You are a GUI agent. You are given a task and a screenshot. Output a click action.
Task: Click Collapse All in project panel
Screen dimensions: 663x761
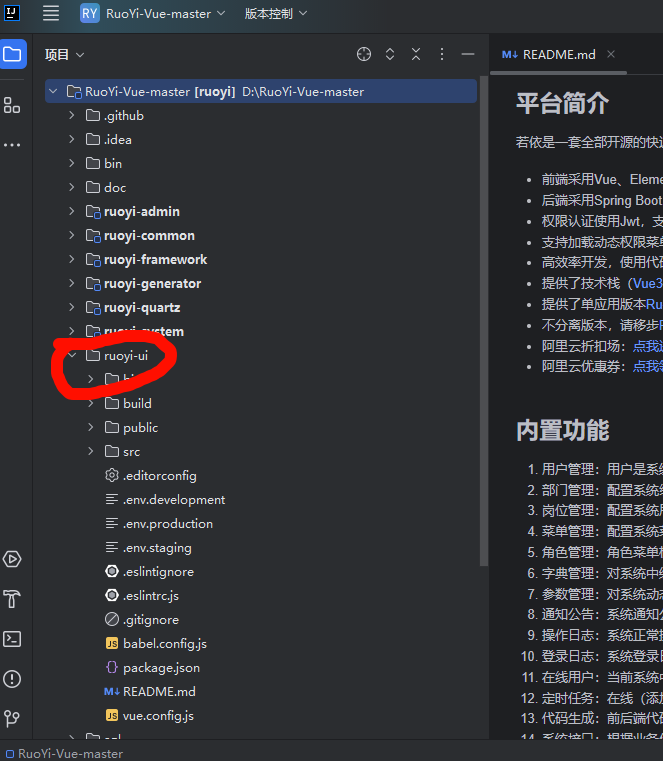[x=416, y=54]
